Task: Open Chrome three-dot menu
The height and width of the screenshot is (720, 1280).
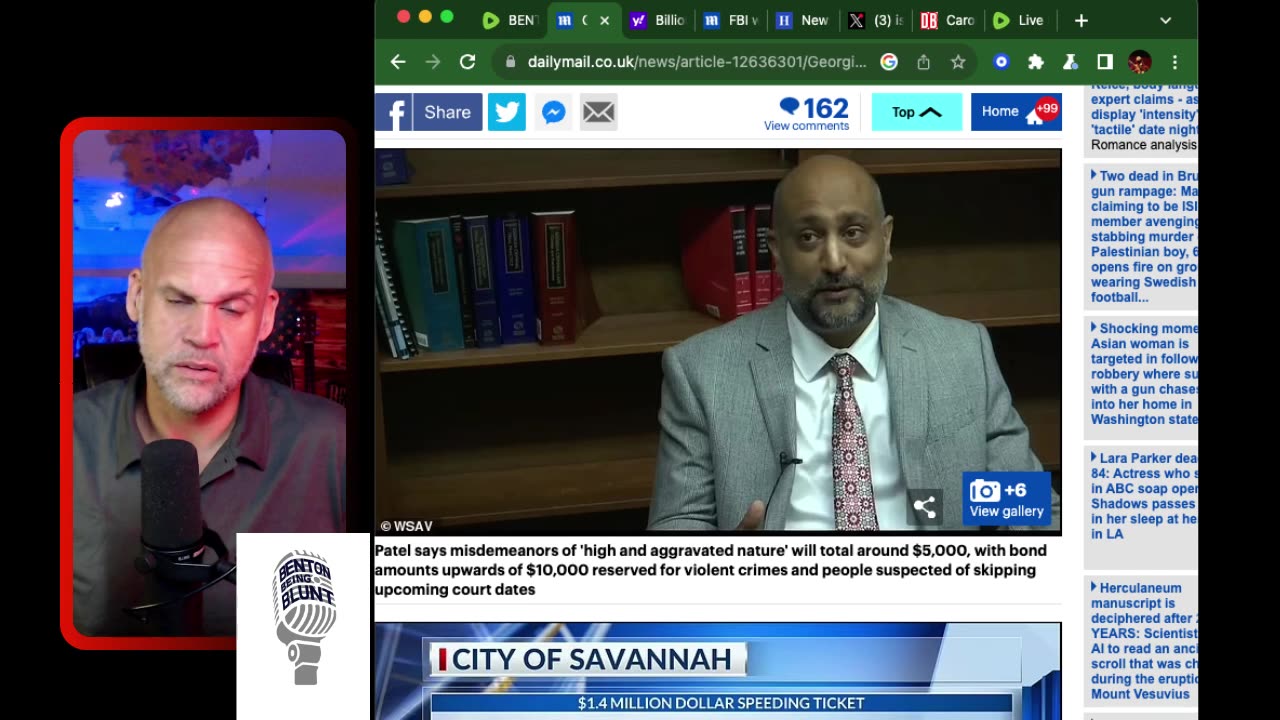Action: [1175, 62]
